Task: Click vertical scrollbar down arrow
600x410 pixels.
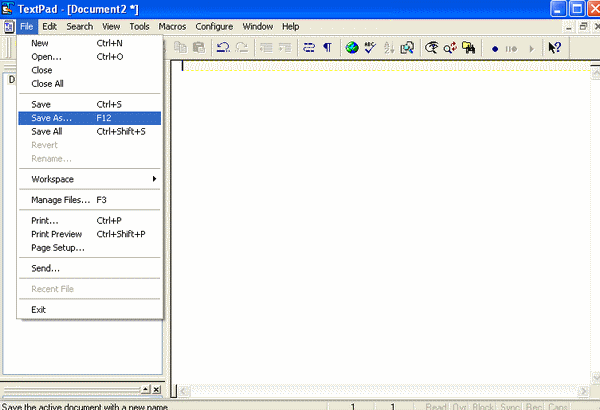Action: point(595,377)
